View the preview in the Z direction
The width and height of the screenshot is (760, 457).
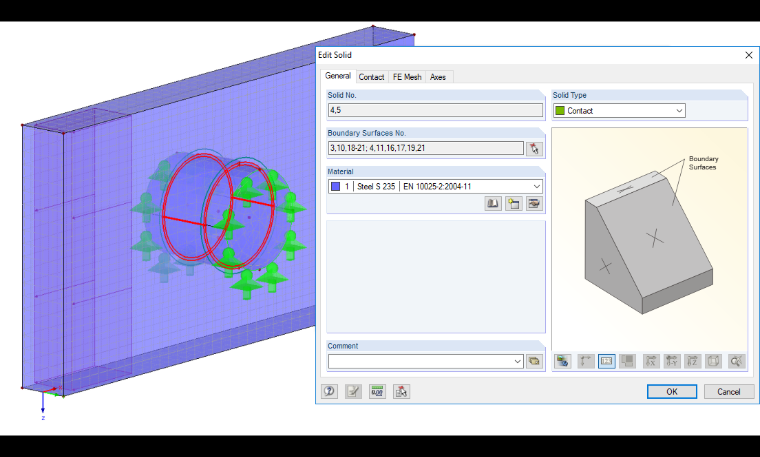(693, 361)
